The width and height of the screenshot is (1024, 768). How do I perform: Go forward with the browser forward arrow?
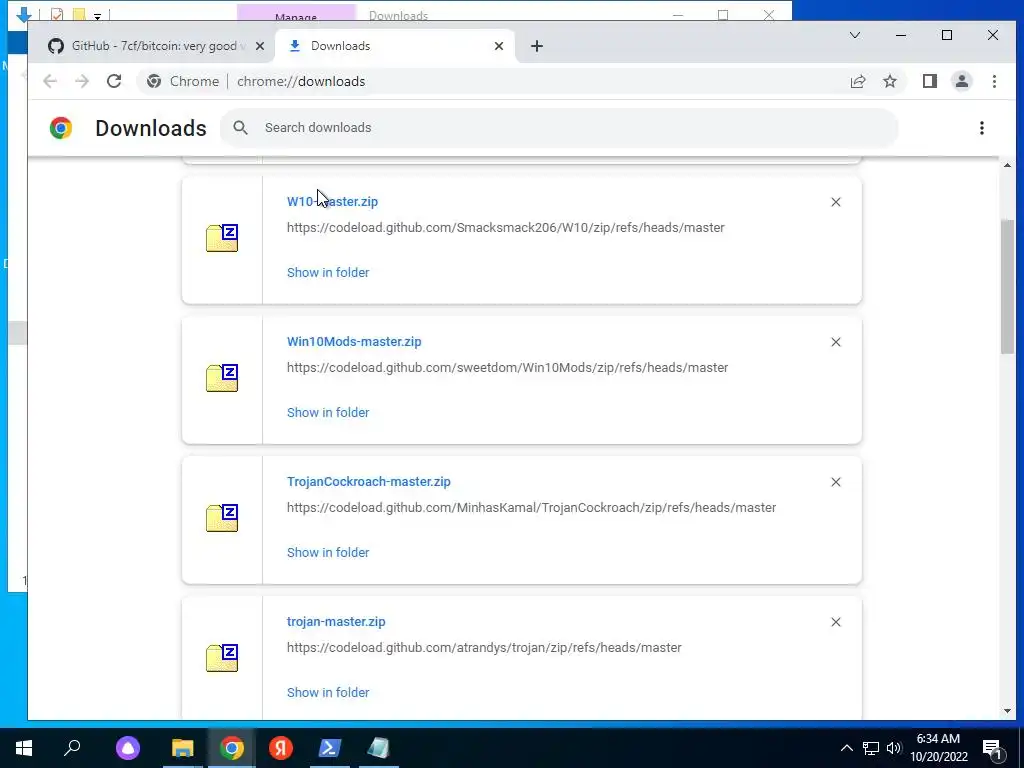click(82, 81)
